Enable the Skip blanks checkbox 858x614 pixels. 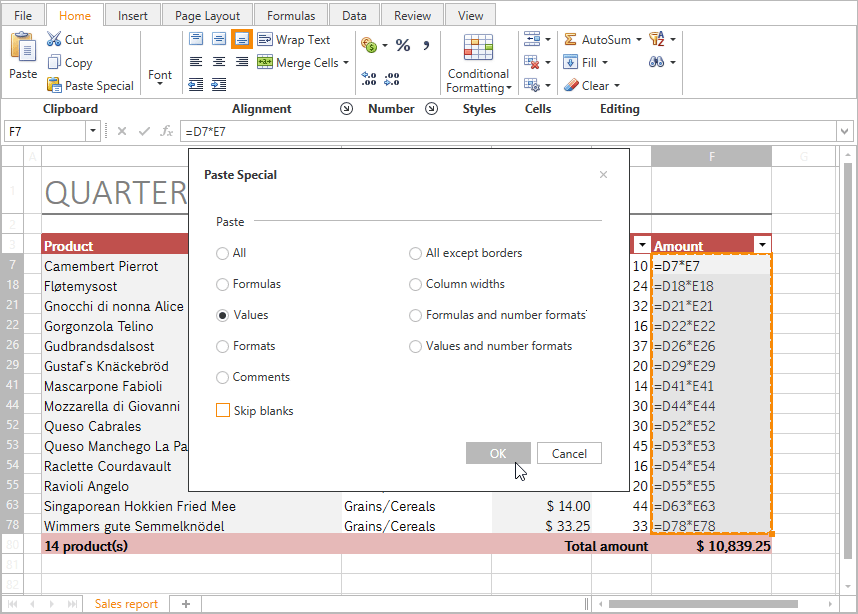[x=223, y=410]
